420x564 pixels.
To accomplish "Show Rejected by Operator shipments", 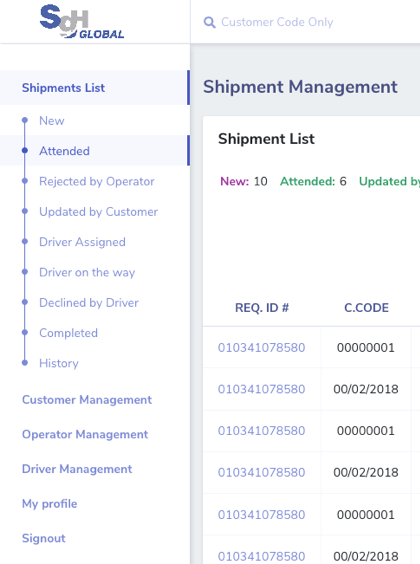I will [x=97, y=182].
